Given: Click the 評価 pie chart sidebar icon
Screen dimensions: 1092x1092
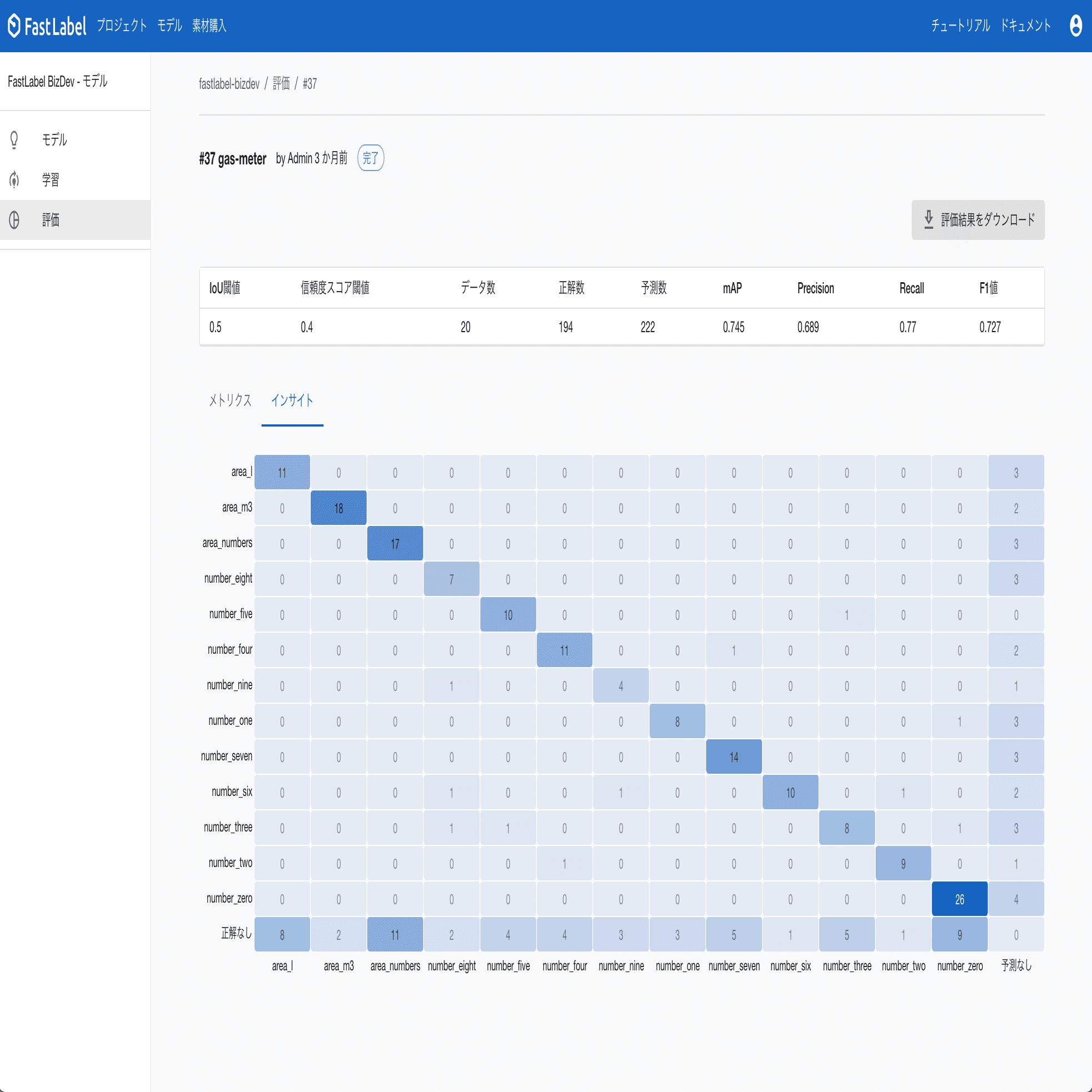Looking at the screenshot, I should (x=14, y=220).
